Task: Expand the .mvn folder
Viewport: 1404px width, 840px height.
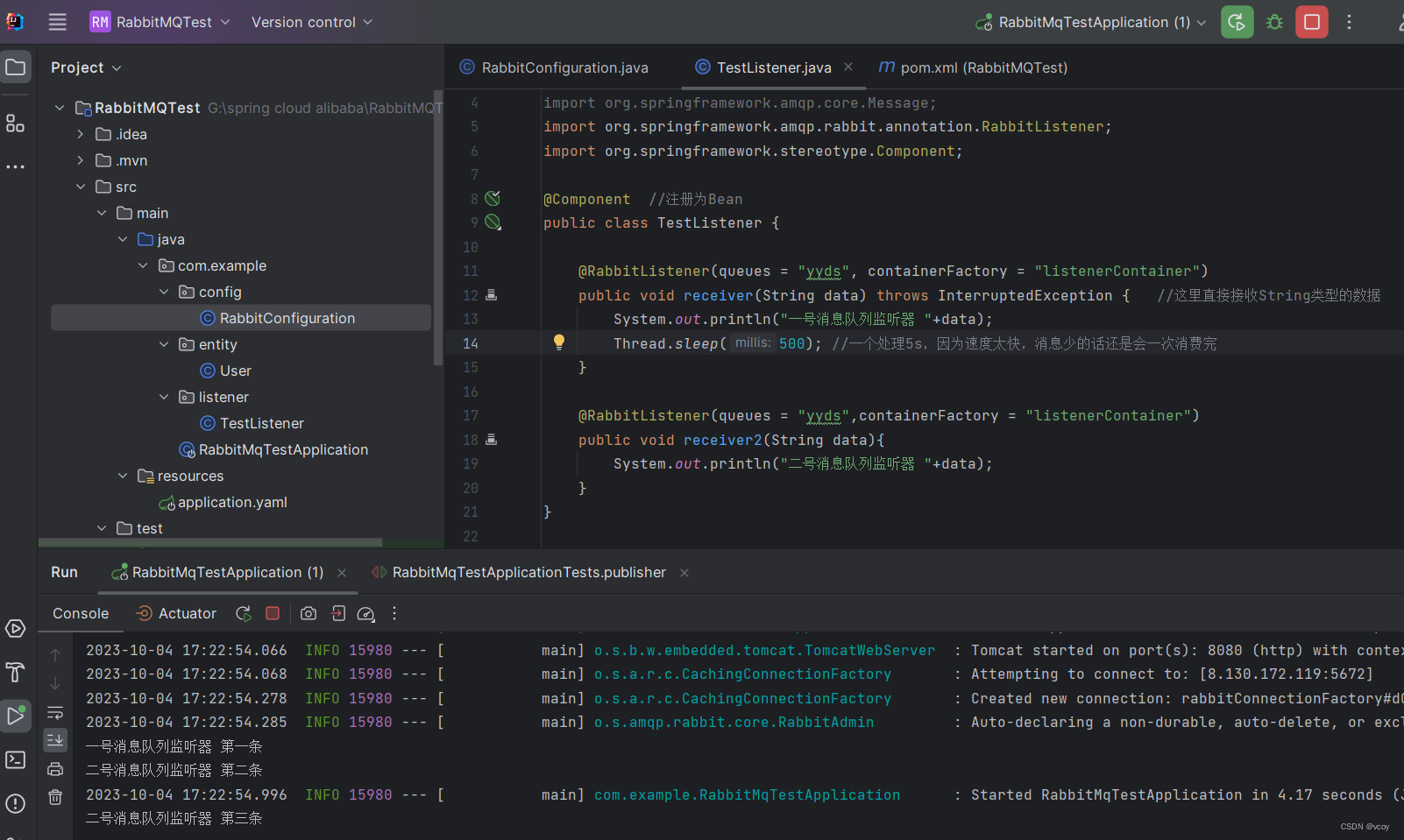Action: [80, 160]
